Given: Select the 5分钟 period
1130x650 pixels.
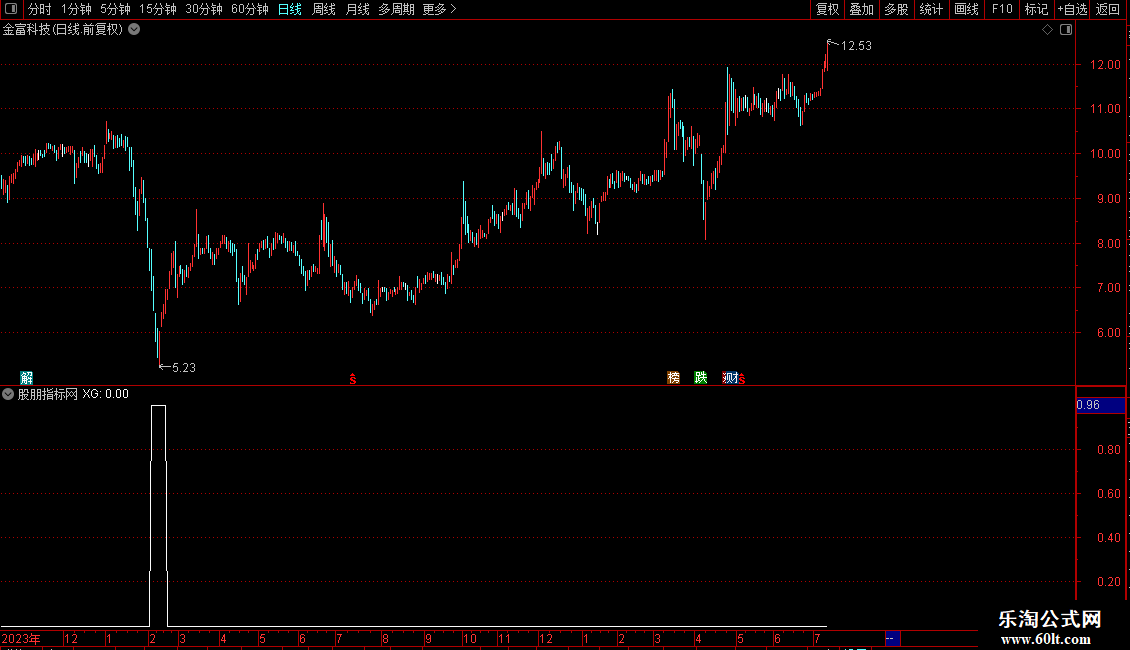Looking at the screenshot, I should 115,9.
